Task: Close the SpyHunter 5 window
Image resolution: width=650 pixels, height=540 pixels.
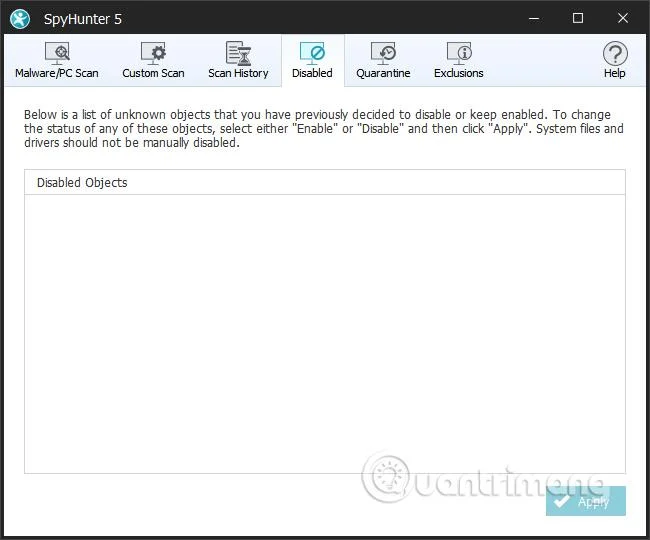Action: coord(623,18)
